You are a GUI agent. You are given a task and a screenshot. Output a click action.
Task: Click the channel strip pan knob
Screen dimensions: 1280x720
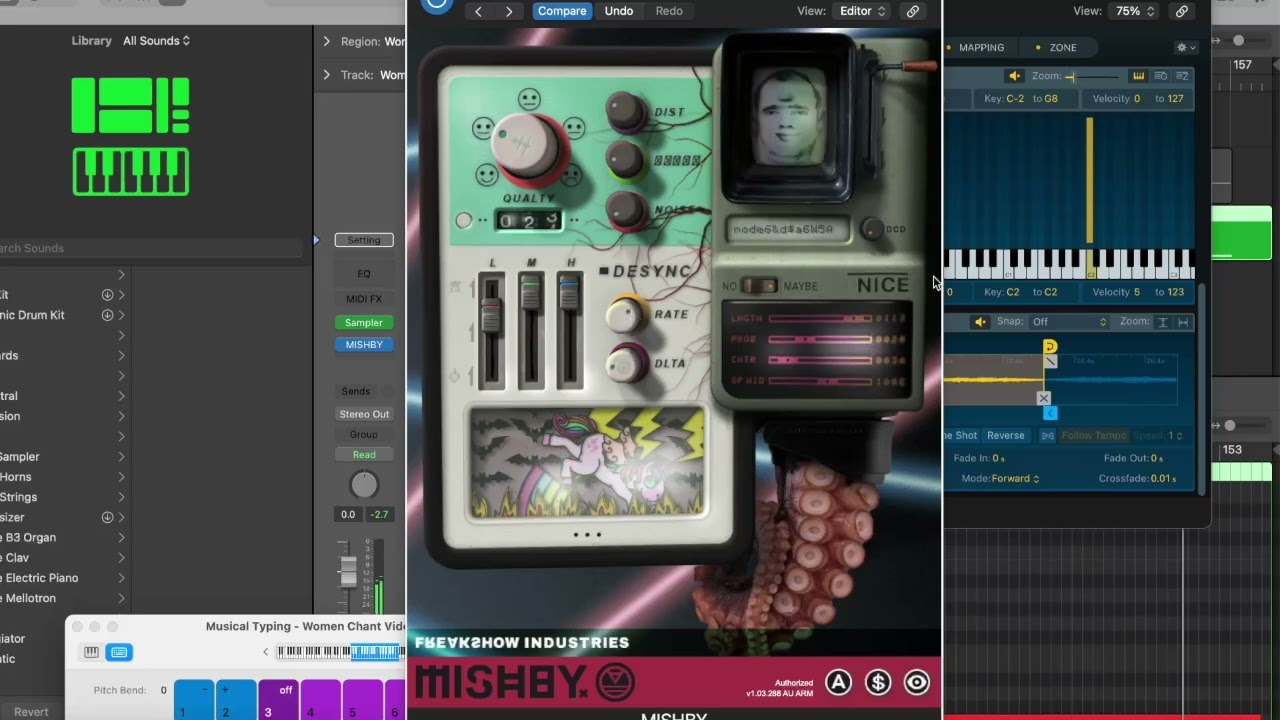coord(364,485)
